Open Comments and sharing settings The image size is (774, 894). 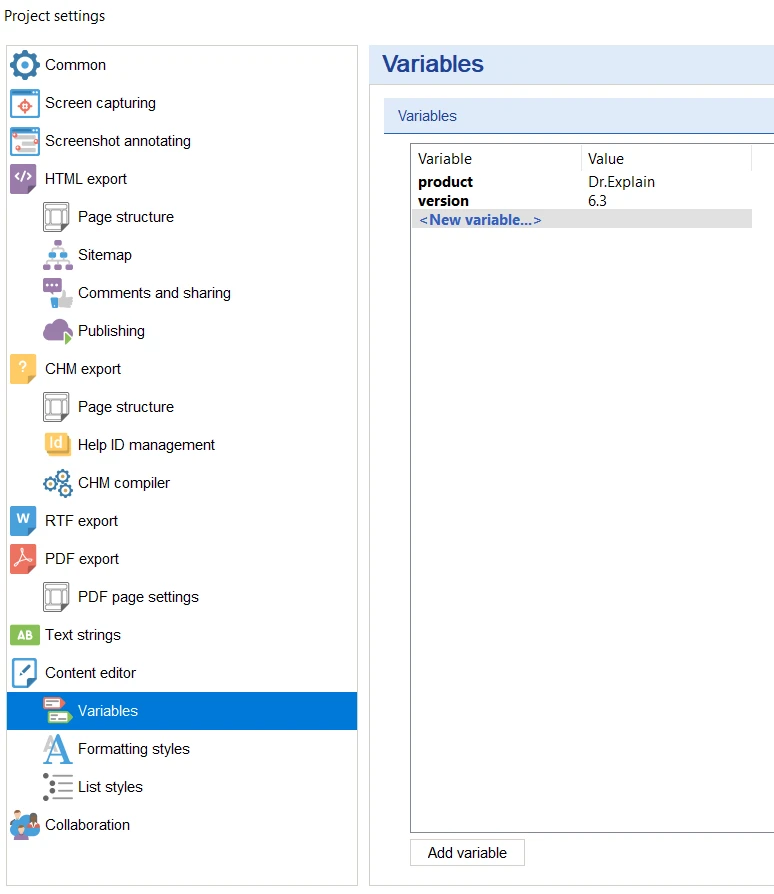pyautogui.click(x=154, y=293)
